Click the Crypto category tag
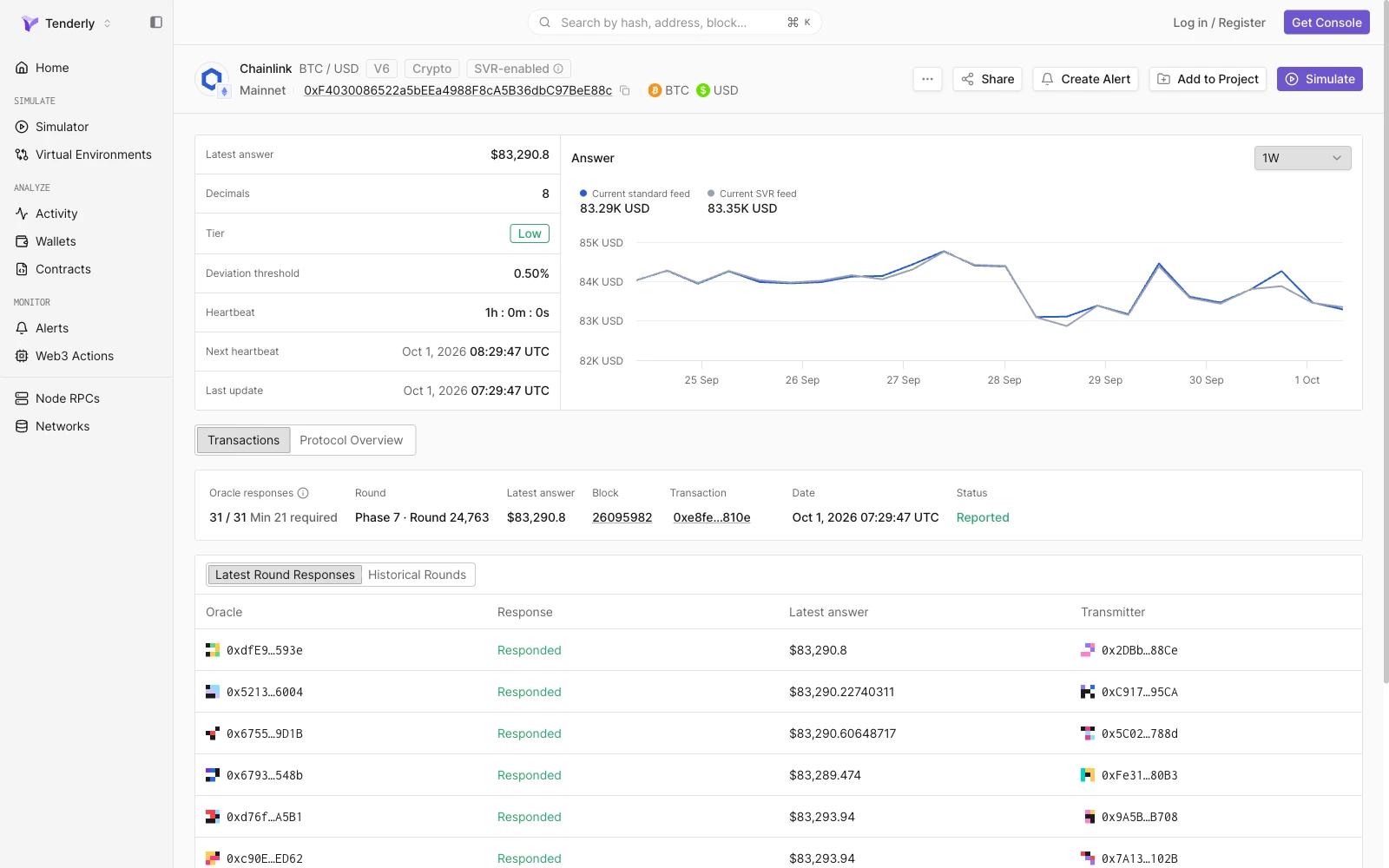1389x868 pixels. [x=431, y=69]
